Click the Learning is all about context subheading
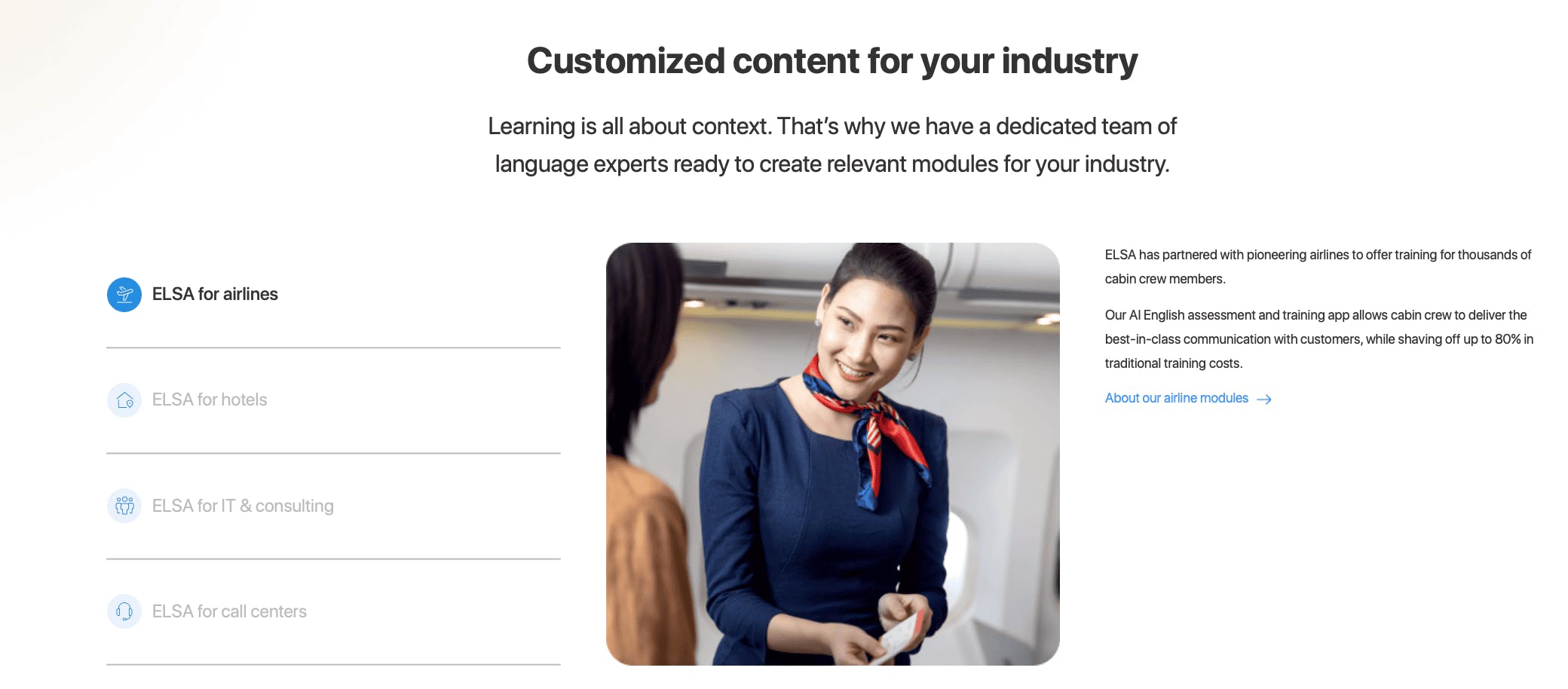1568x689 pixels. 832,145
